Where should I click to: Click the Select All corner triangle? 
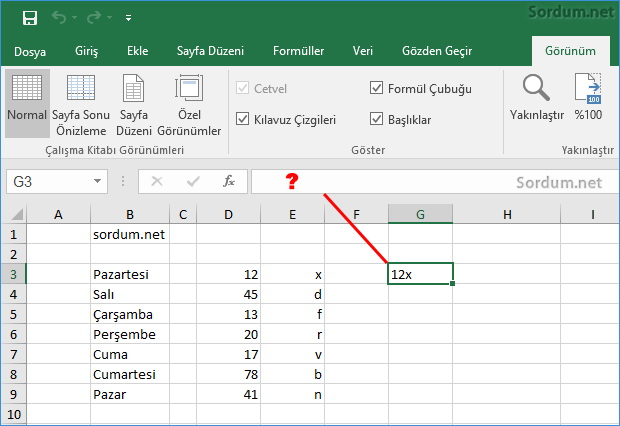pyautogui.click(x=17, y=214)
